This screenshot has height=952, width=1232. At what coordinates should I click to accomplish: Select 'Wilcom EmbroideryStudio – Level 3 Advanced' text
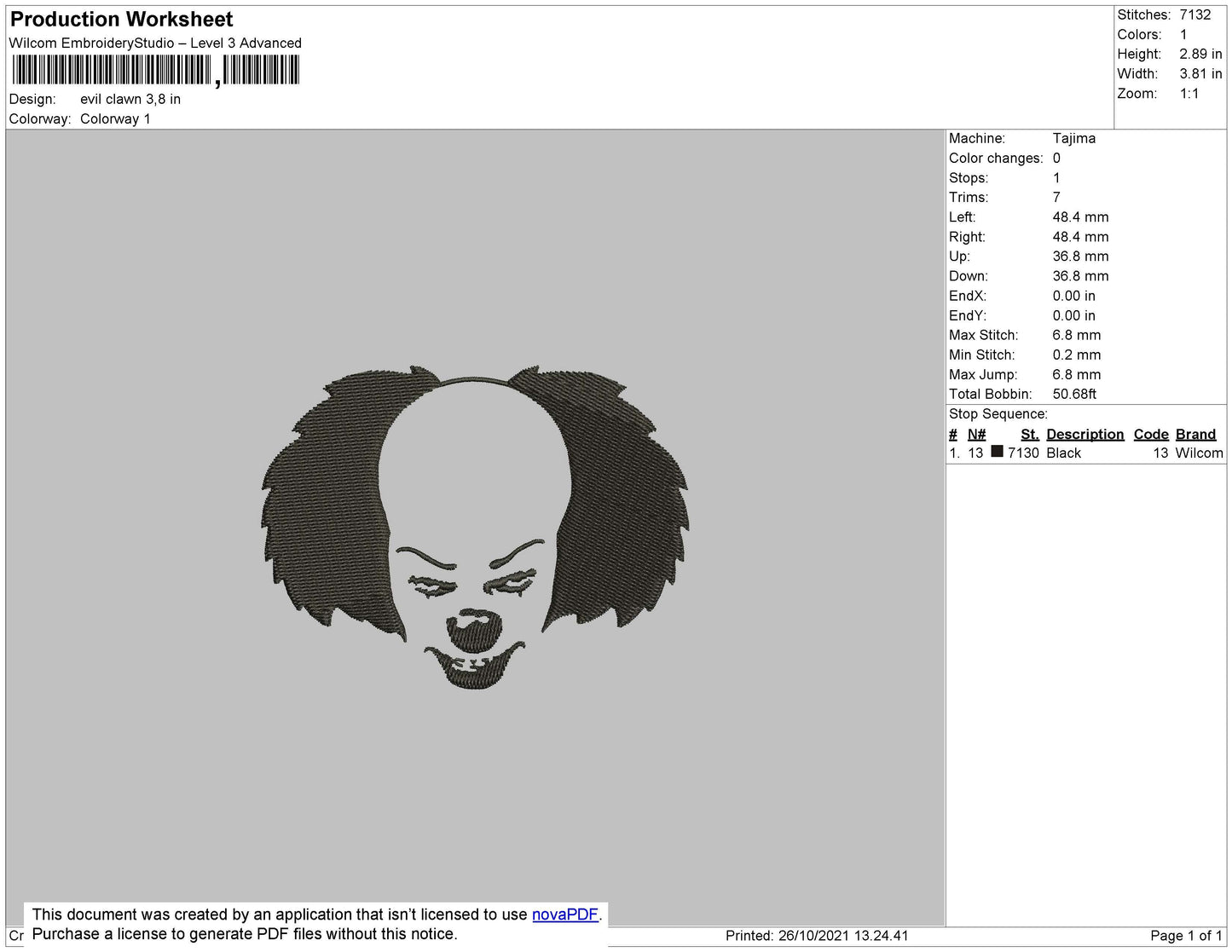click(155, 43)
